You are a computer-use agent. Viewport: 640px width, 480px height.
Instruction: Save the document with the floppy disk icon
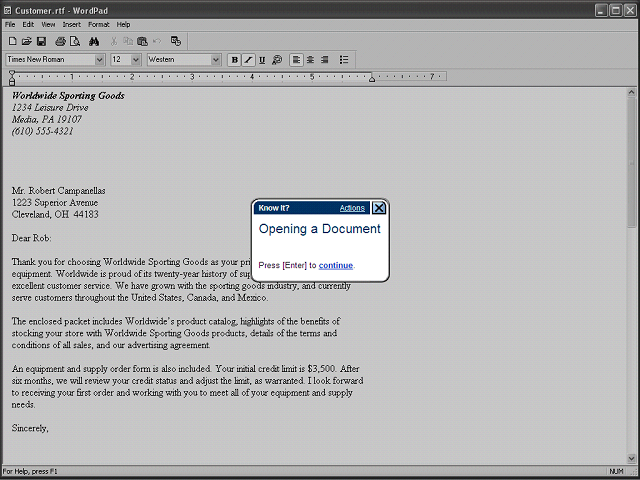(x=41, y=41)
